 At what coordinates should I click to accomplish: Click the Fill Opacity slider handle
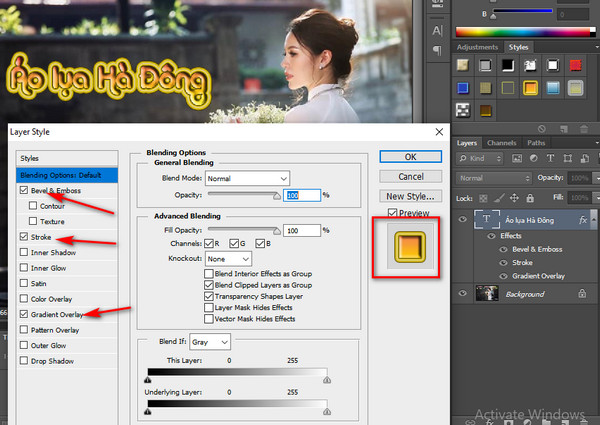click(277, 231)
